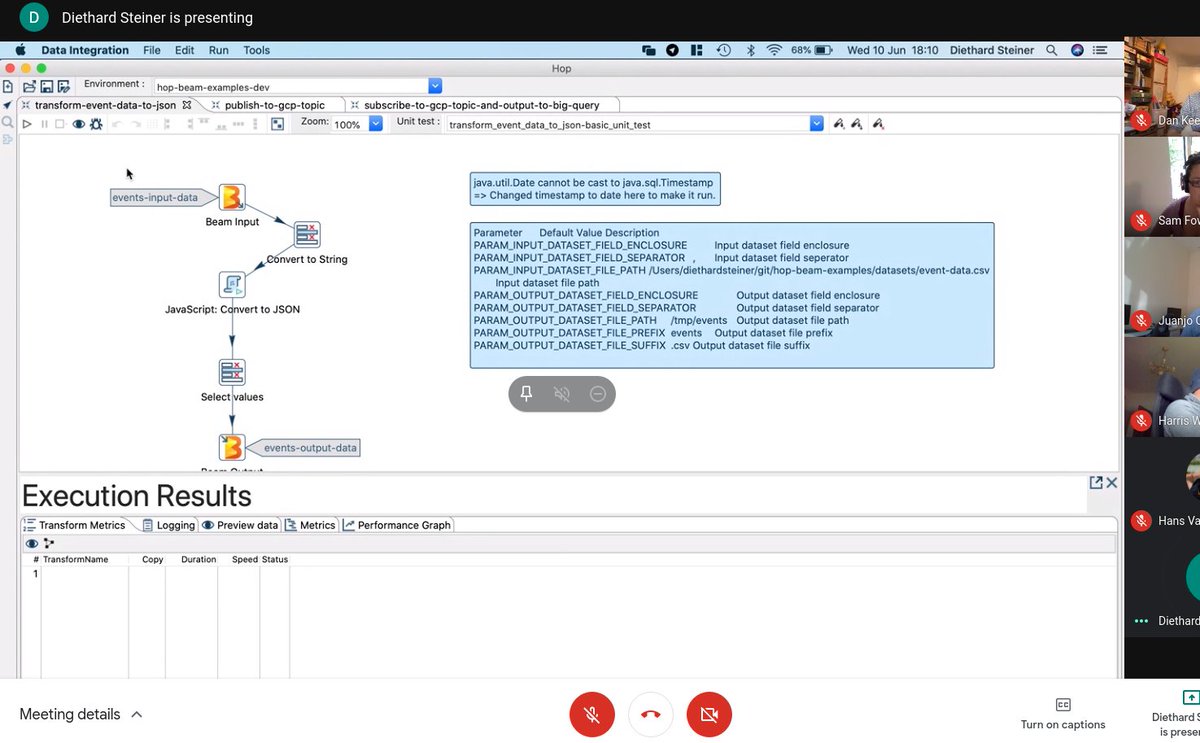Close the Execution Results panel
The height and width of the screenshot is (743, 1200).
(x=1112, y=483)
